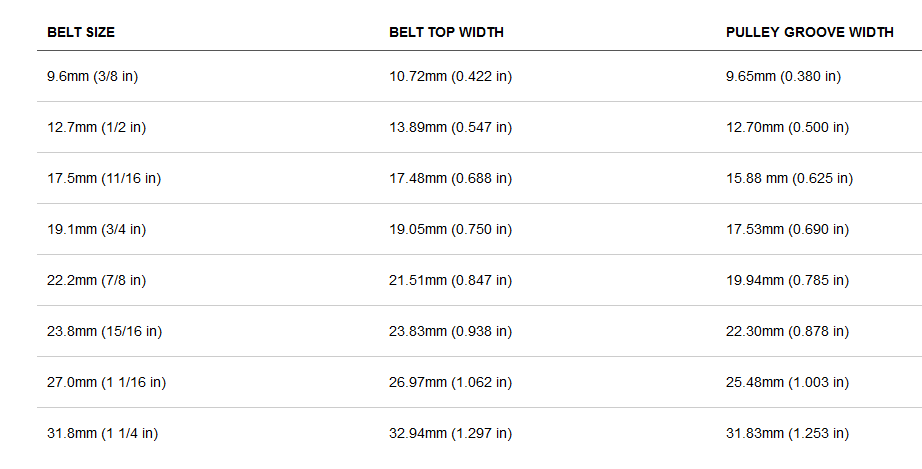Click the 15.88 mm (0.625 in) groove width value
922x469 pixels.
click(789, 179)
